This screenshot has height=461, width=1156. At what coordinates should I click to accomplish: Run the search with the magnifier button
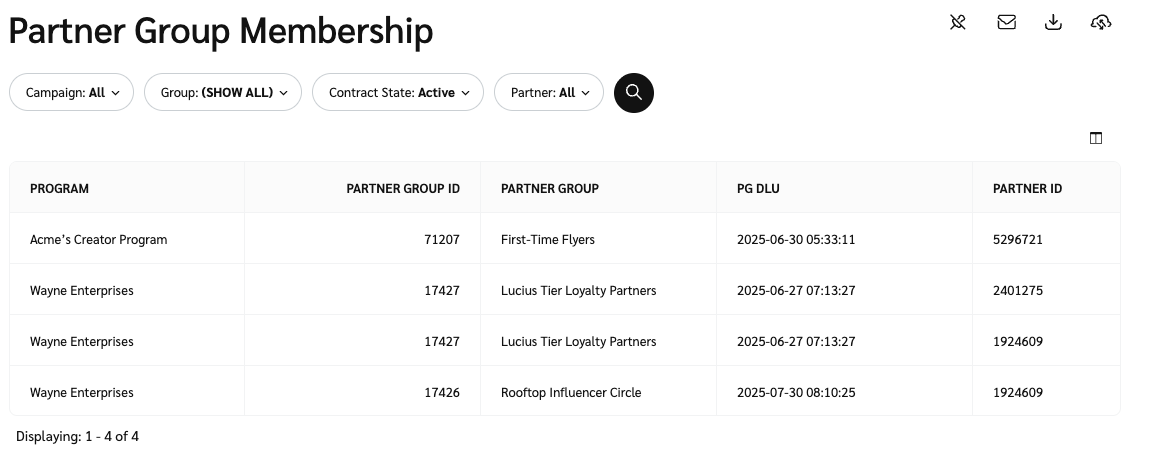click(x=633, y=93)
